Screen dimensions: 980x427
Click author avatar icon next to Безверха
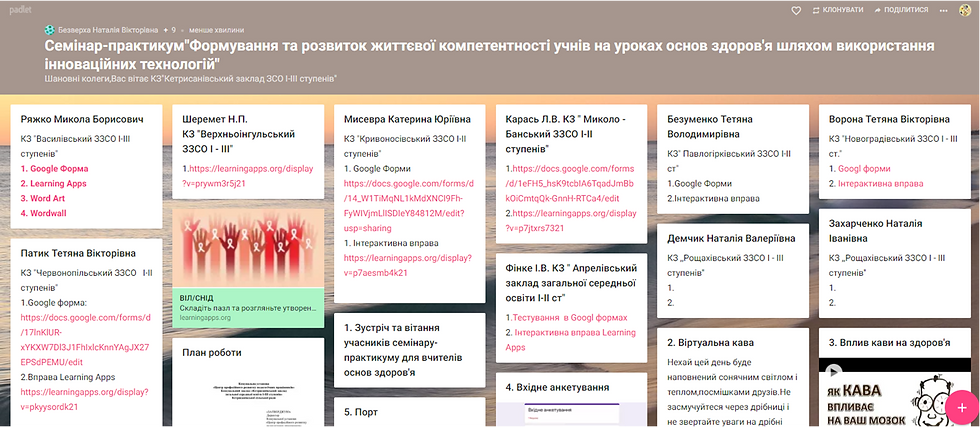pyautogui.click(x=50, y=29)
